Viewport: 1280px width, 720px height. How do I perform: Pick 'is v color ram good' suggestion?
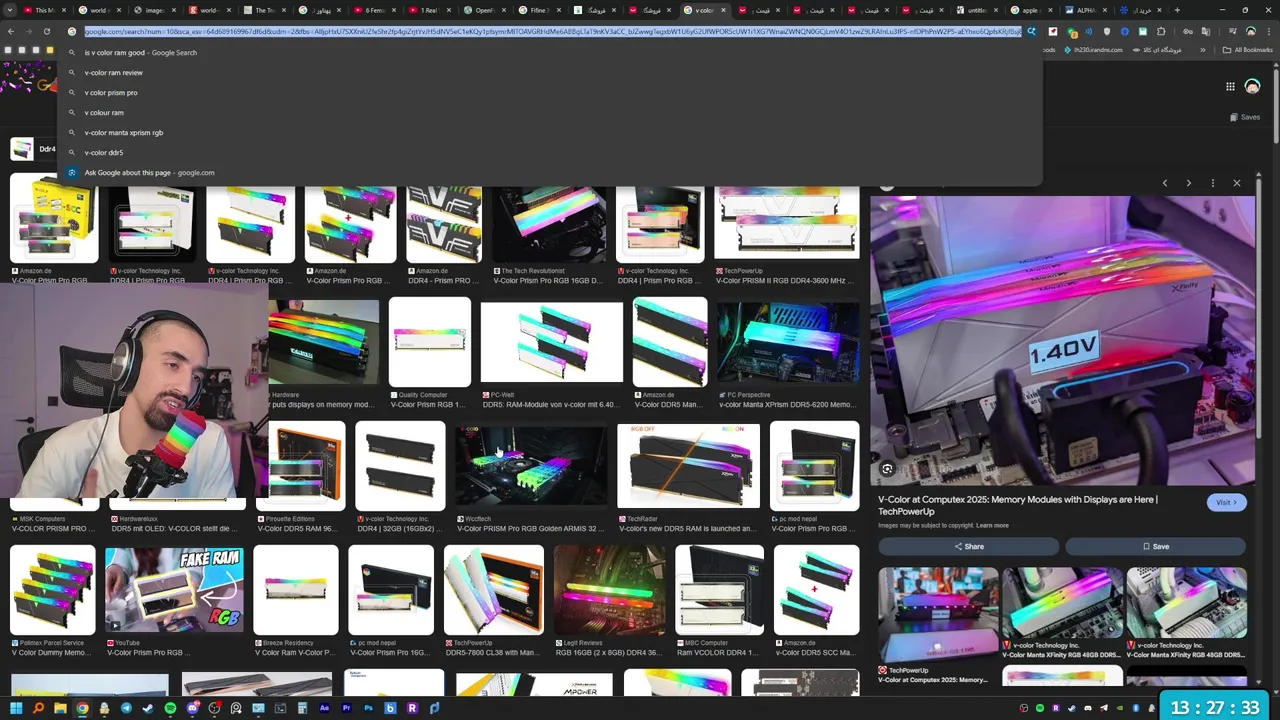(x=550, y=52)
